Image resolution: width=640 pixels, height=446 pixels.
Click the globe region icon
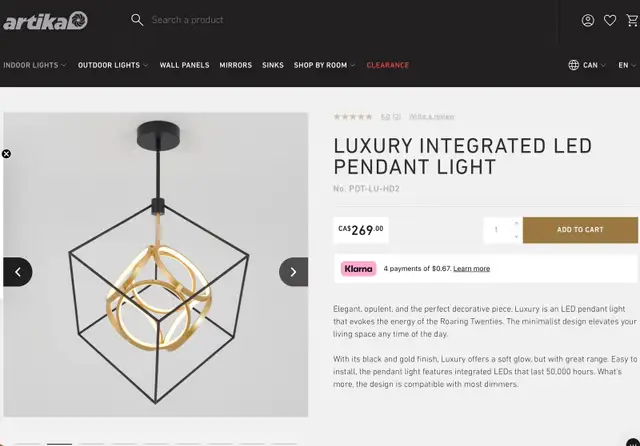(574, 65)
